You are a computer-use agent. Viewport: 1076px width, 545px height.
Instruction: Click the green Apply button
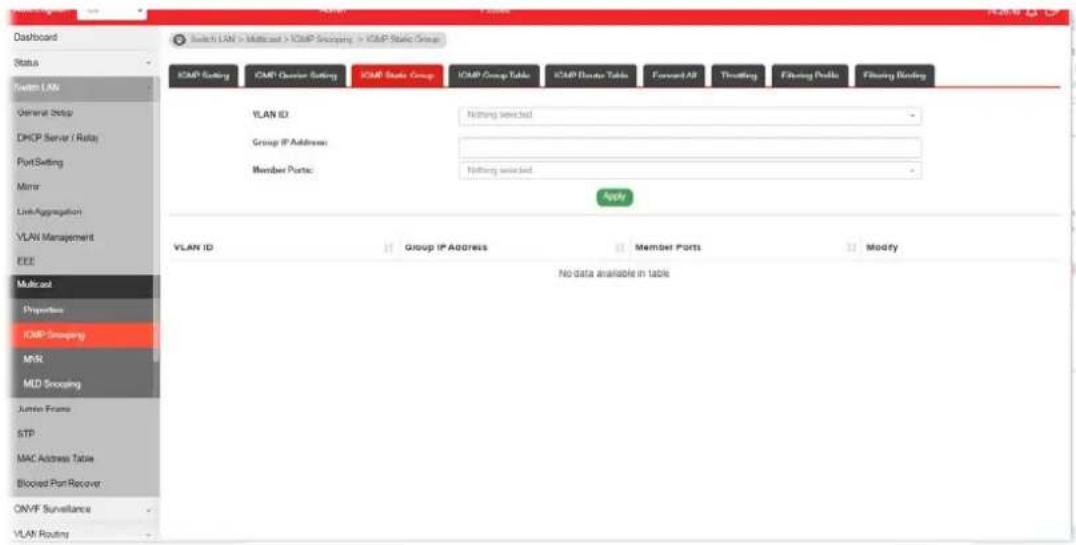click(x=614, y=197)
